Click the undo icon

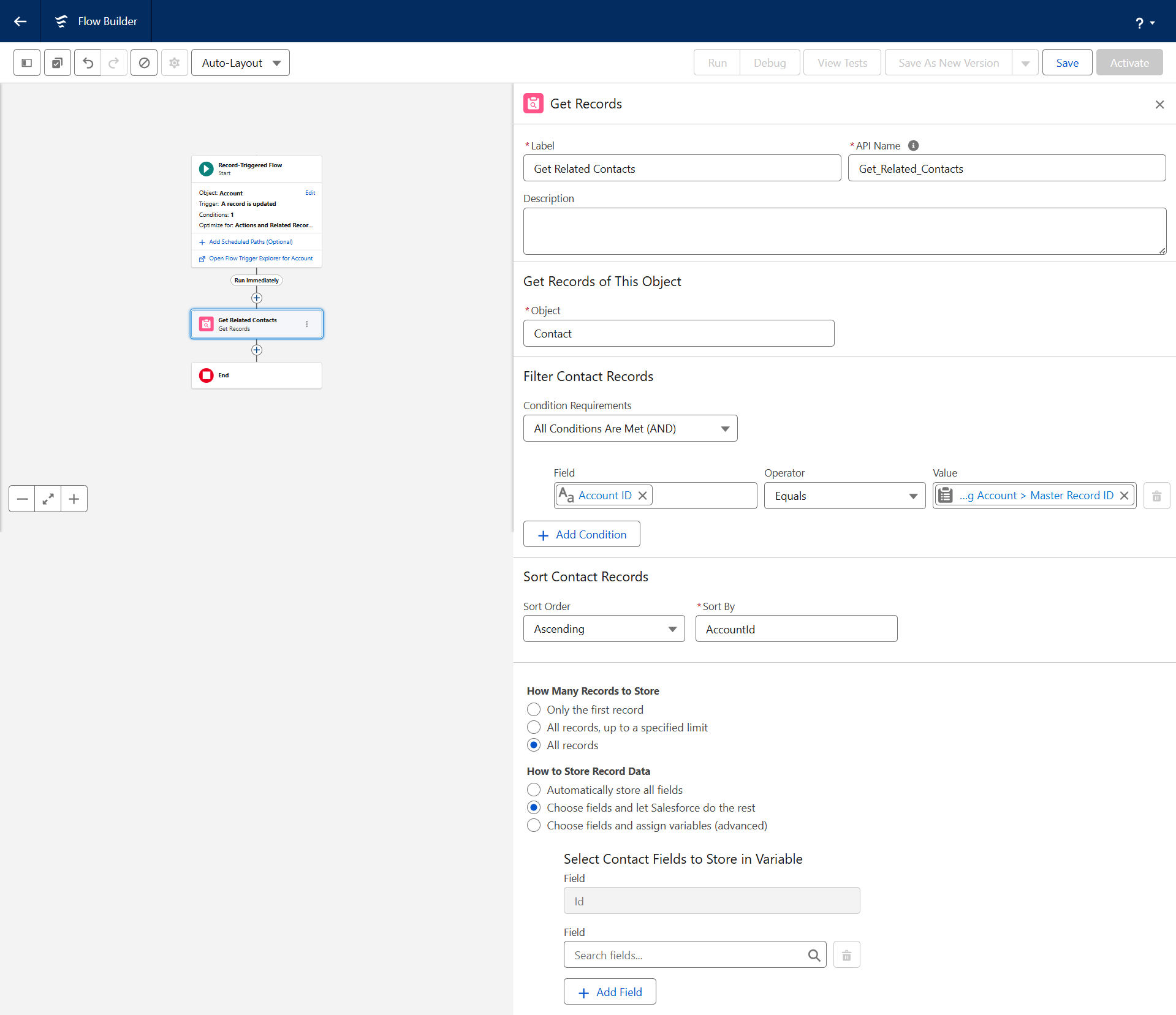click(88, 62)
